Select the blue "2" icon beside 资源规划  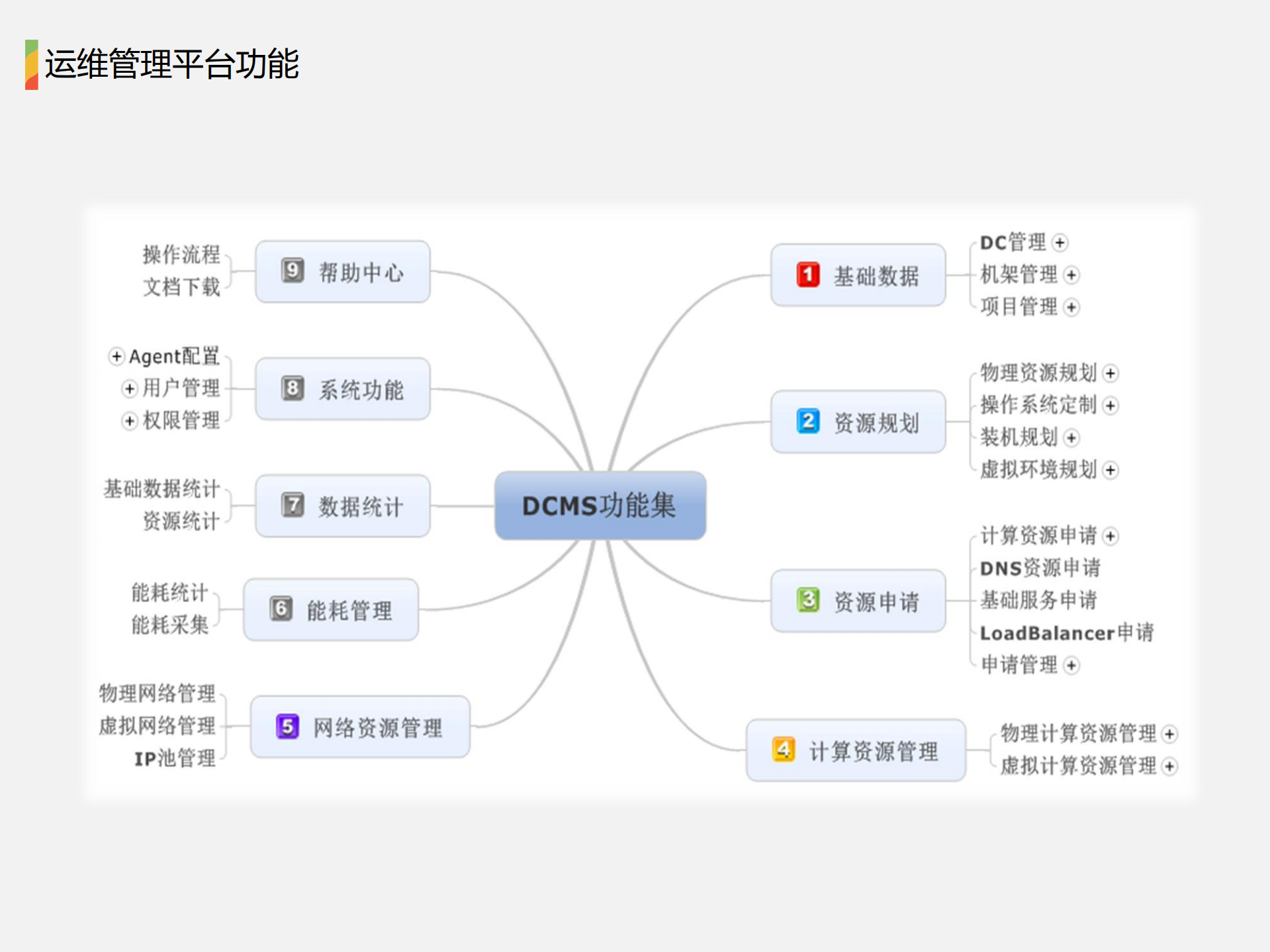[807, 421]
